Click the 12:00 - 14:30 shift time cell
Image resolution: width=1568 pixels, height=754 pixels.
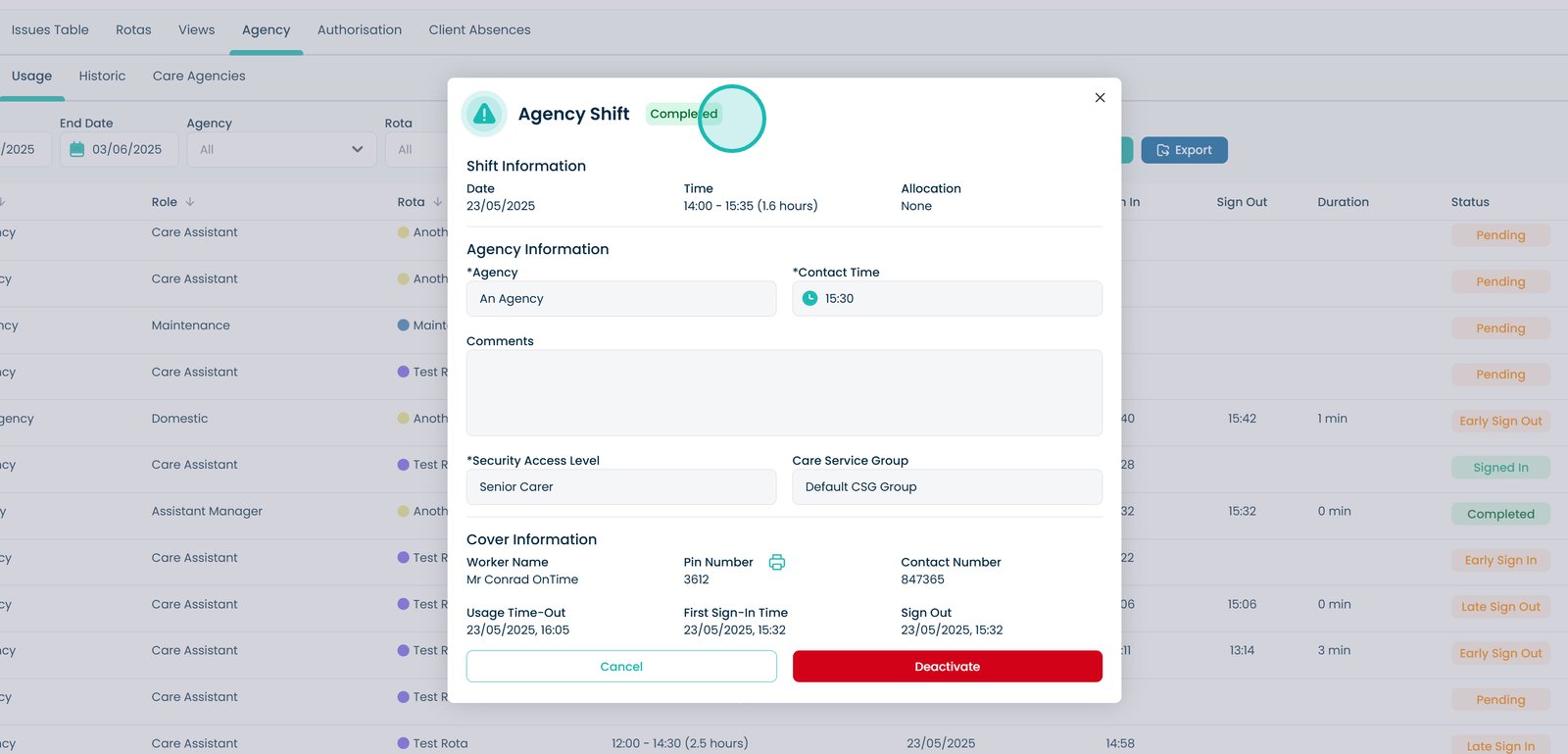[680, 743]
